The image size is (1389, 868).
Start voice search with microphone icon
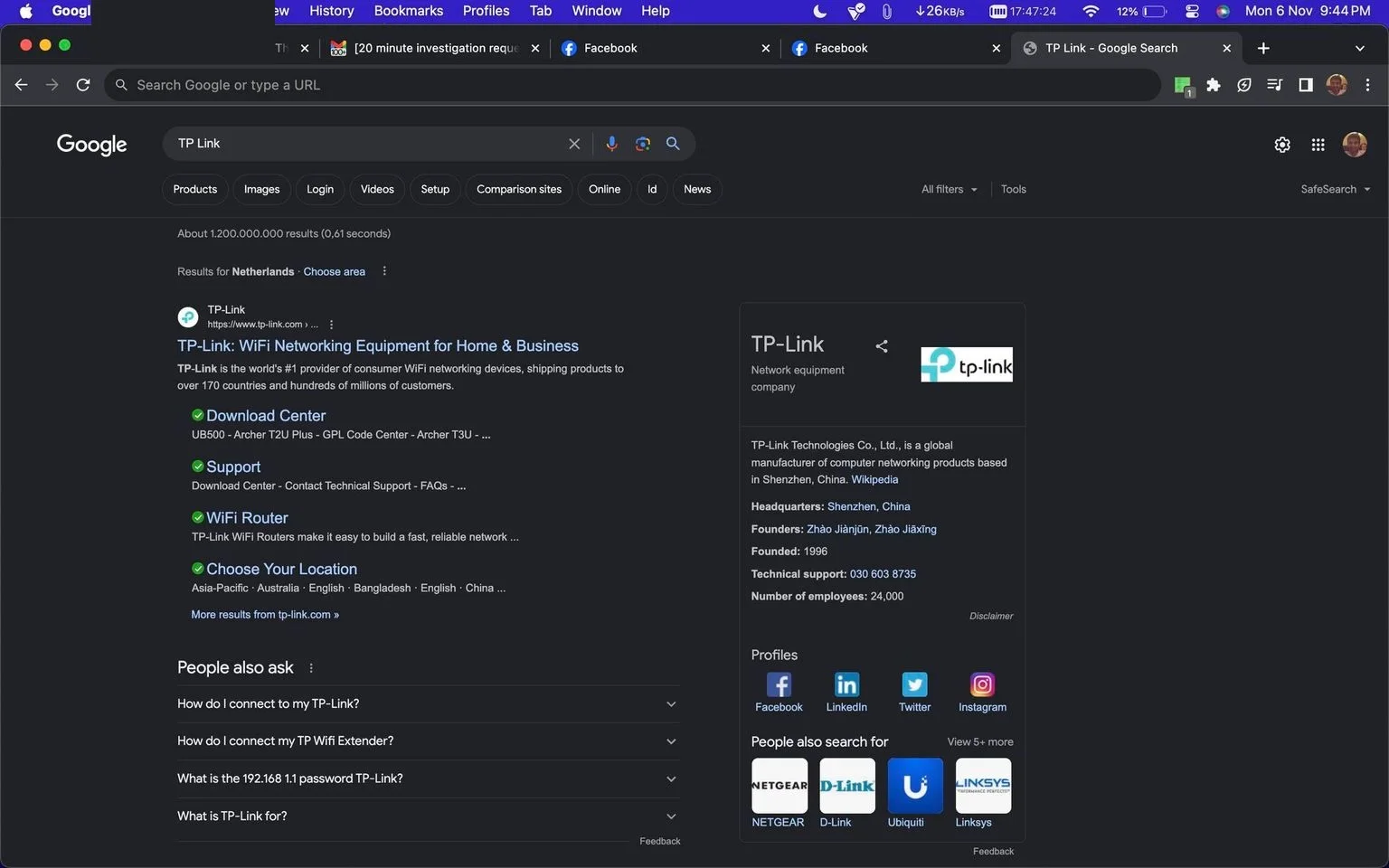(x=611, y=144)
